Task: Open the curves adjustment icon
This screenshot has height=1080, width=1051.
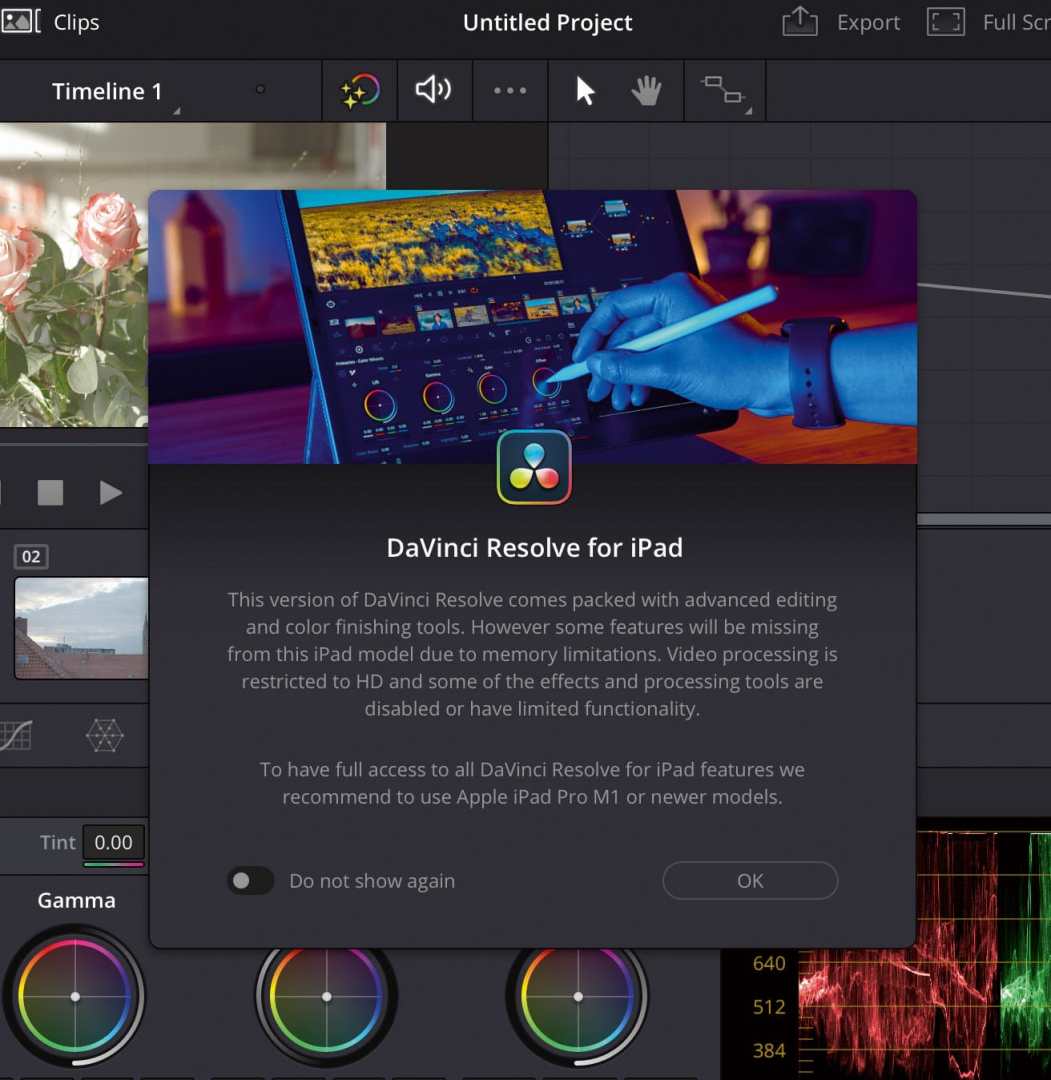Action: click(15, 735)
